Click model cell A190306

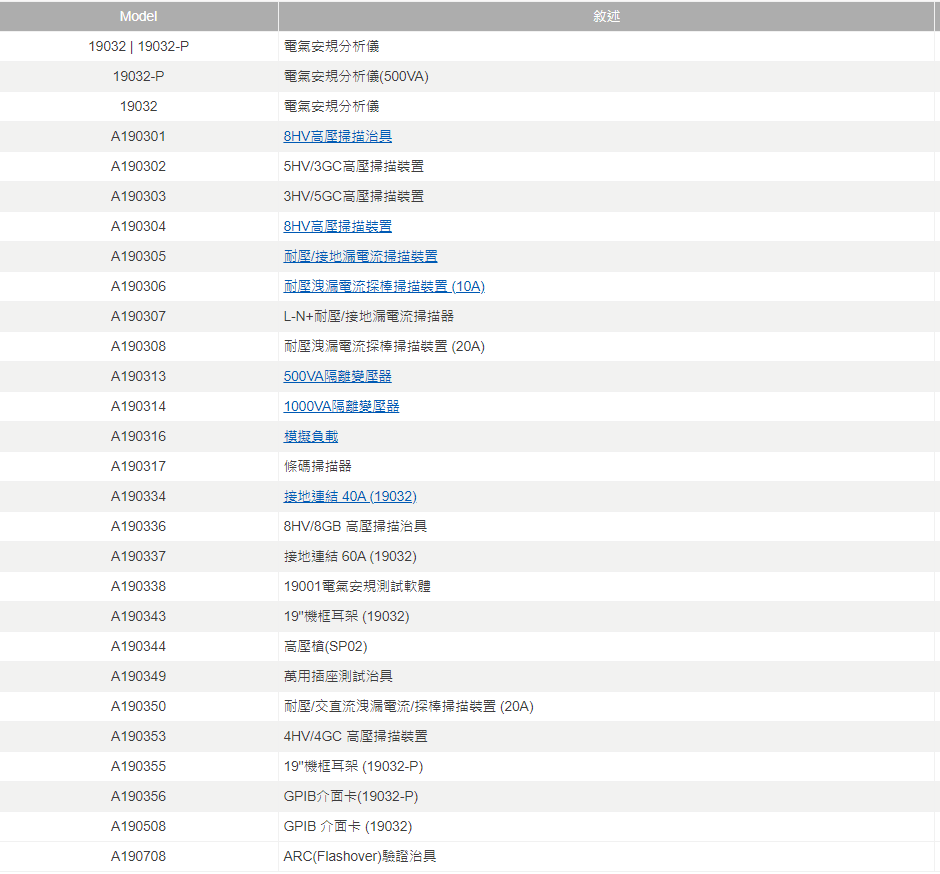[138, 286]
